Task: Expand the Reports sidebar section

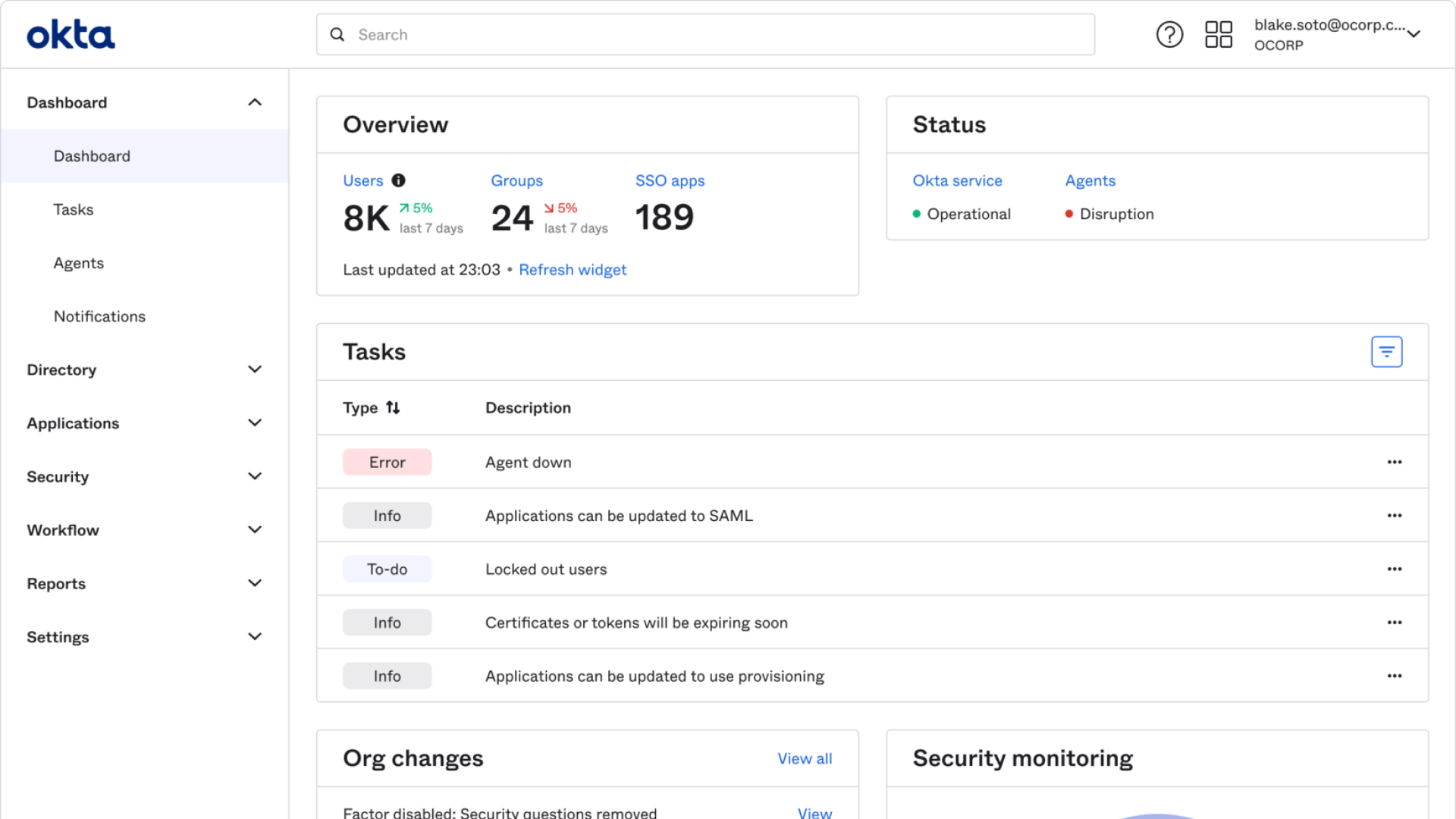Action: [255, 583]
